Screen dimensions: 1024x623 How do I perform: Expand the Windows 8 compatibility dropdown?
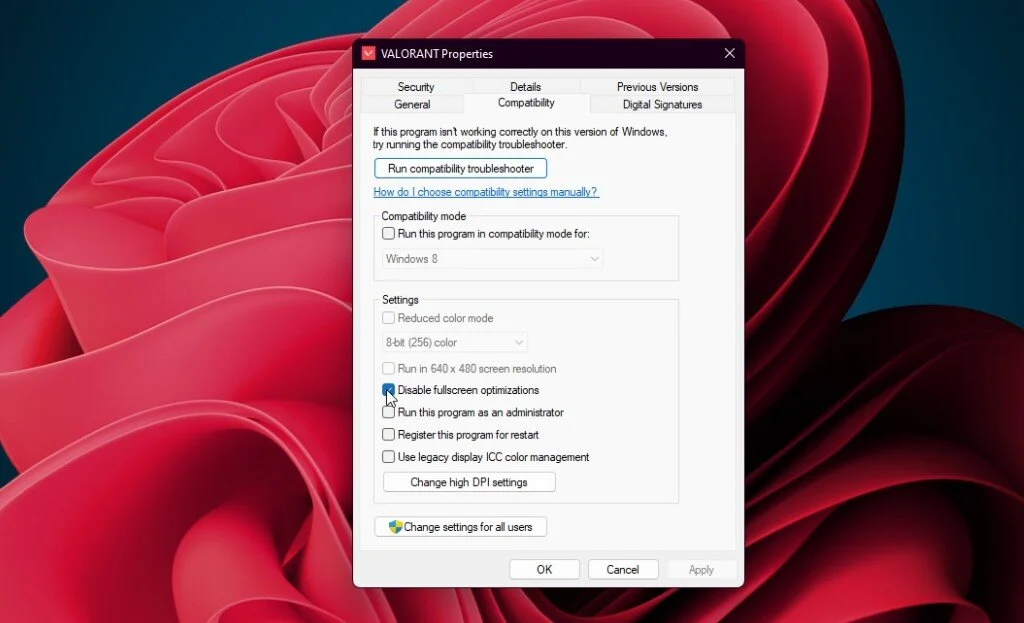pyautogui.click(x=492, y=259)
